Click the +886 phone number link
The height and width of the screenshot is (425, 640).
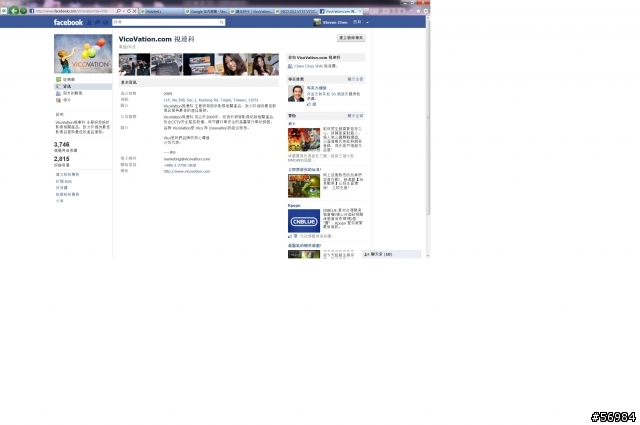(x=180, y=165)
